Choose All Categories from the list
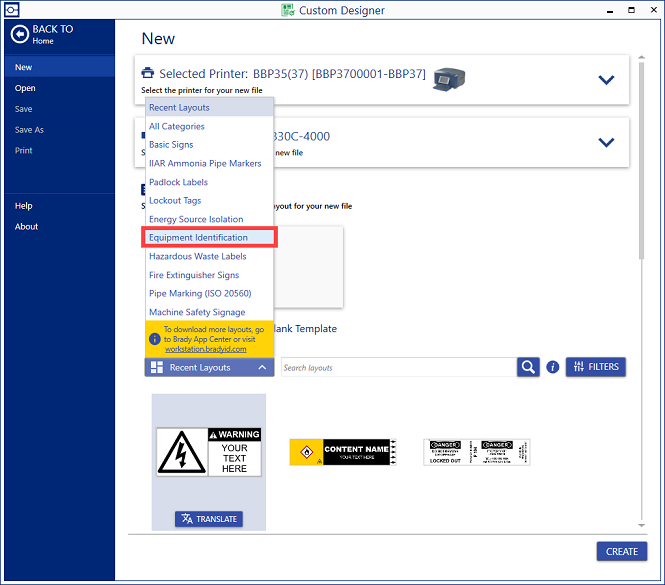This screenshot has height=585, width=665. 210,126
